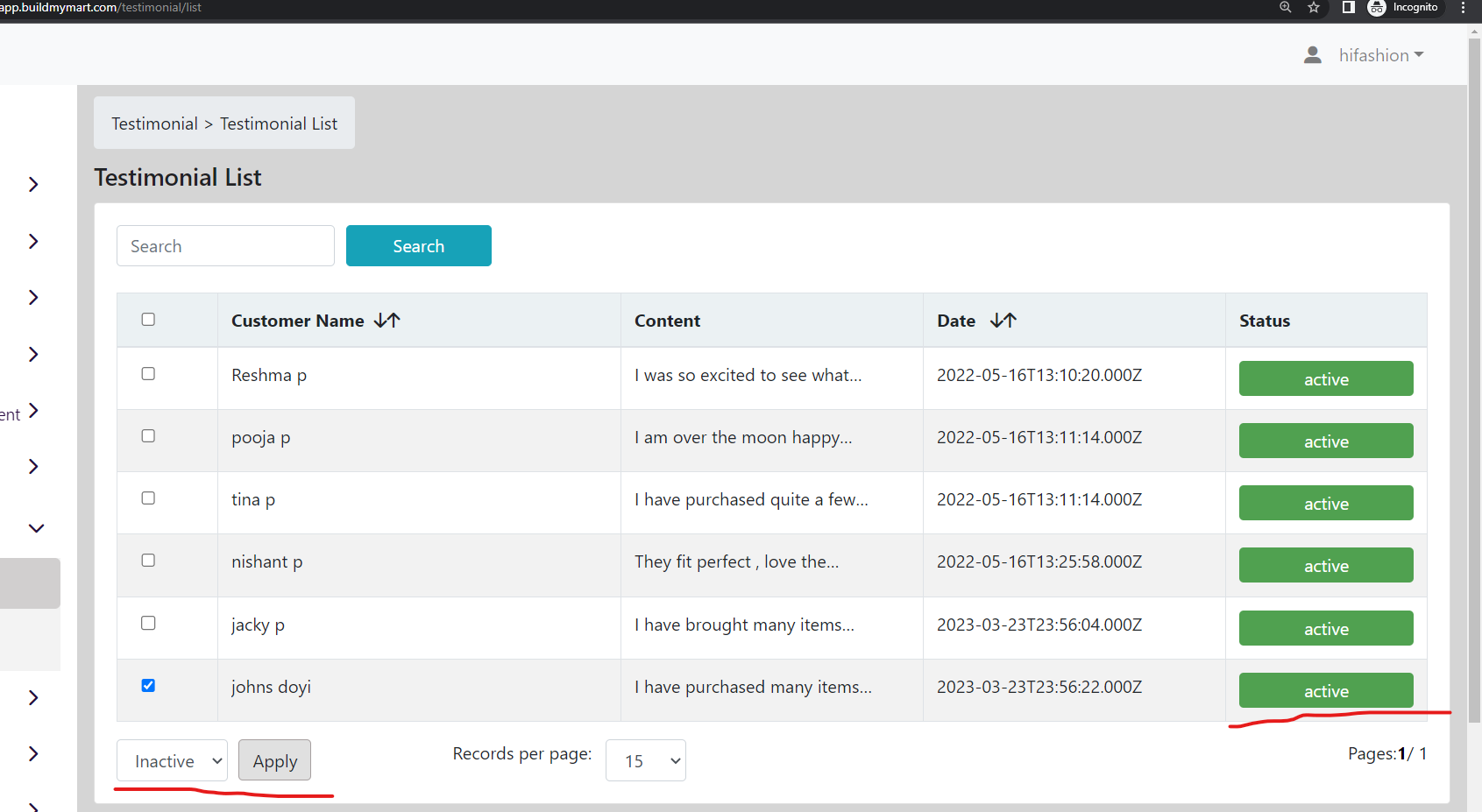Toggle active status for tina p
Image resolution: width=1482 pixels, height=812 pixels.
tap(1326, 503)
